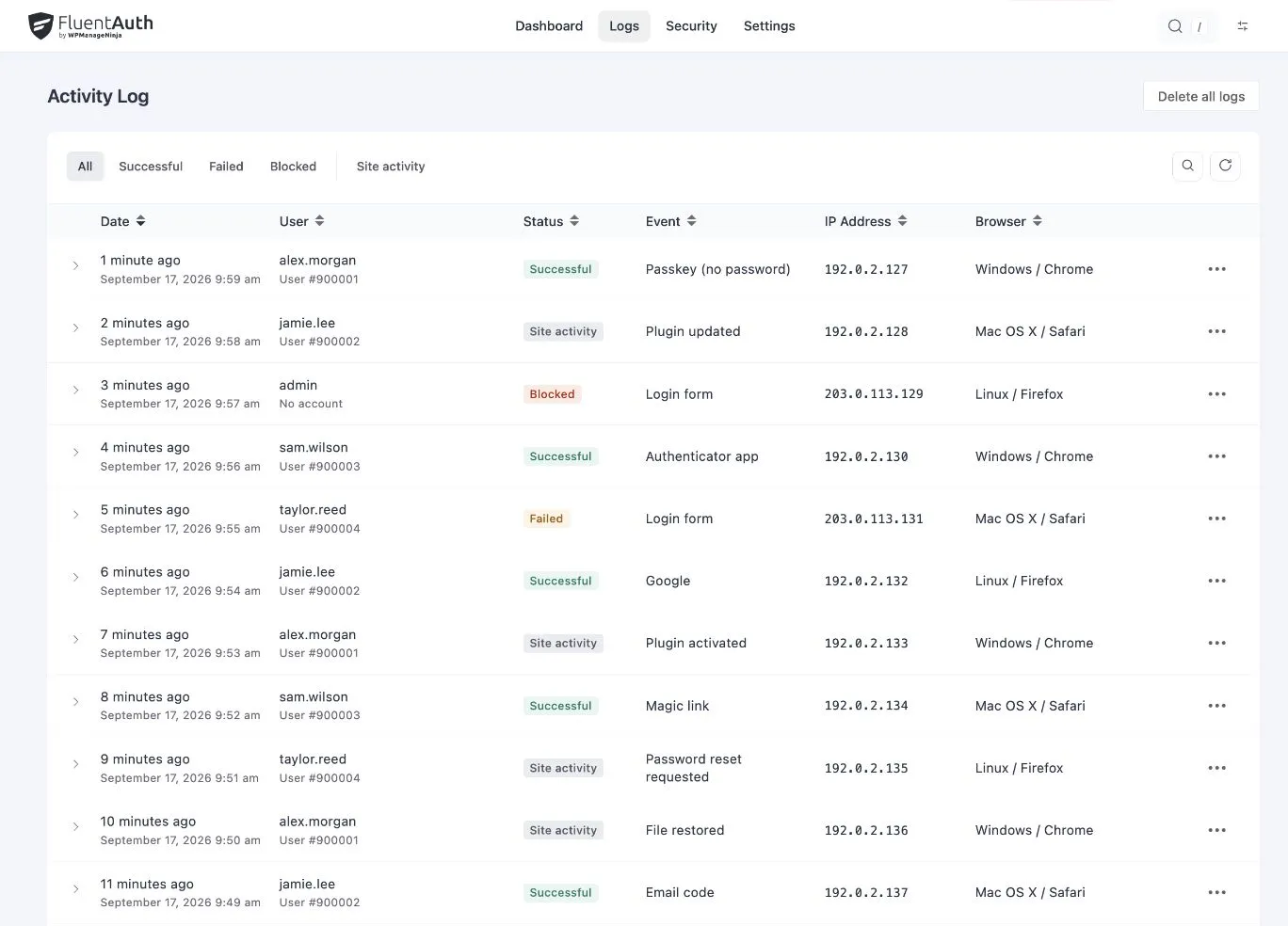Screen dimensions: 1288x926
Task: Sort the table by Date column
Action: (x=123, y=221)
